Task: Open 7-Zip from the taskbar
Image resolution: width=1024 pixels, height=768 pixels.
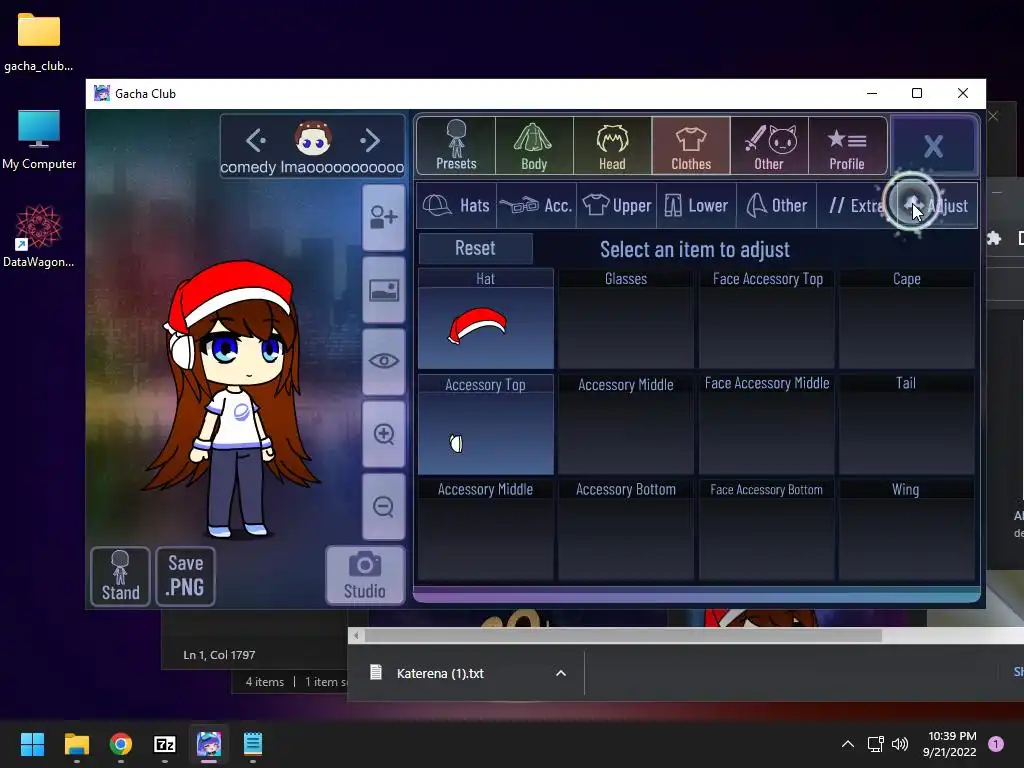Action: pos(165,744)
